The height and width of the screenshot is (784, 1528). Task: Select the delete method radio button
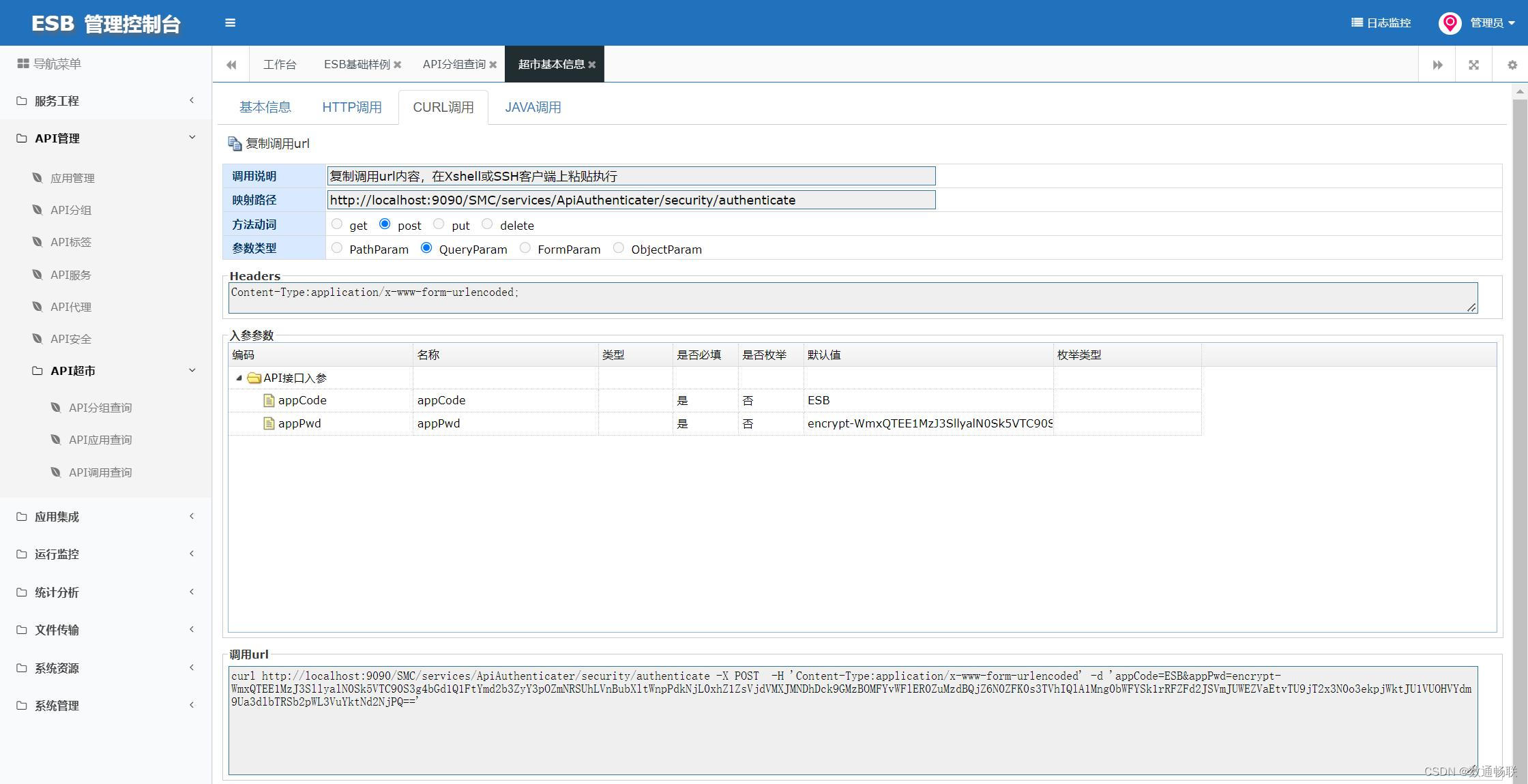pos(487,224)
